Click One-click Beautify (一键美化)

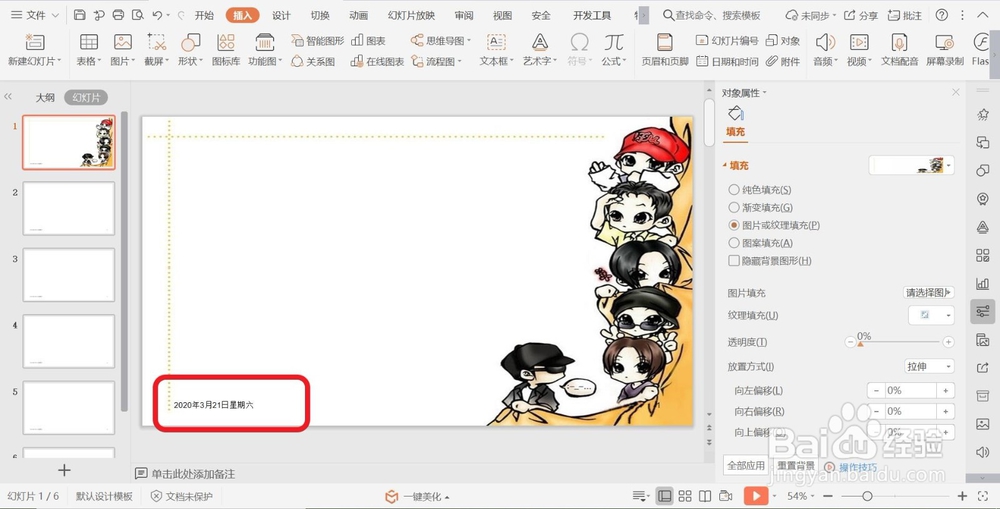tap(417, 496)
